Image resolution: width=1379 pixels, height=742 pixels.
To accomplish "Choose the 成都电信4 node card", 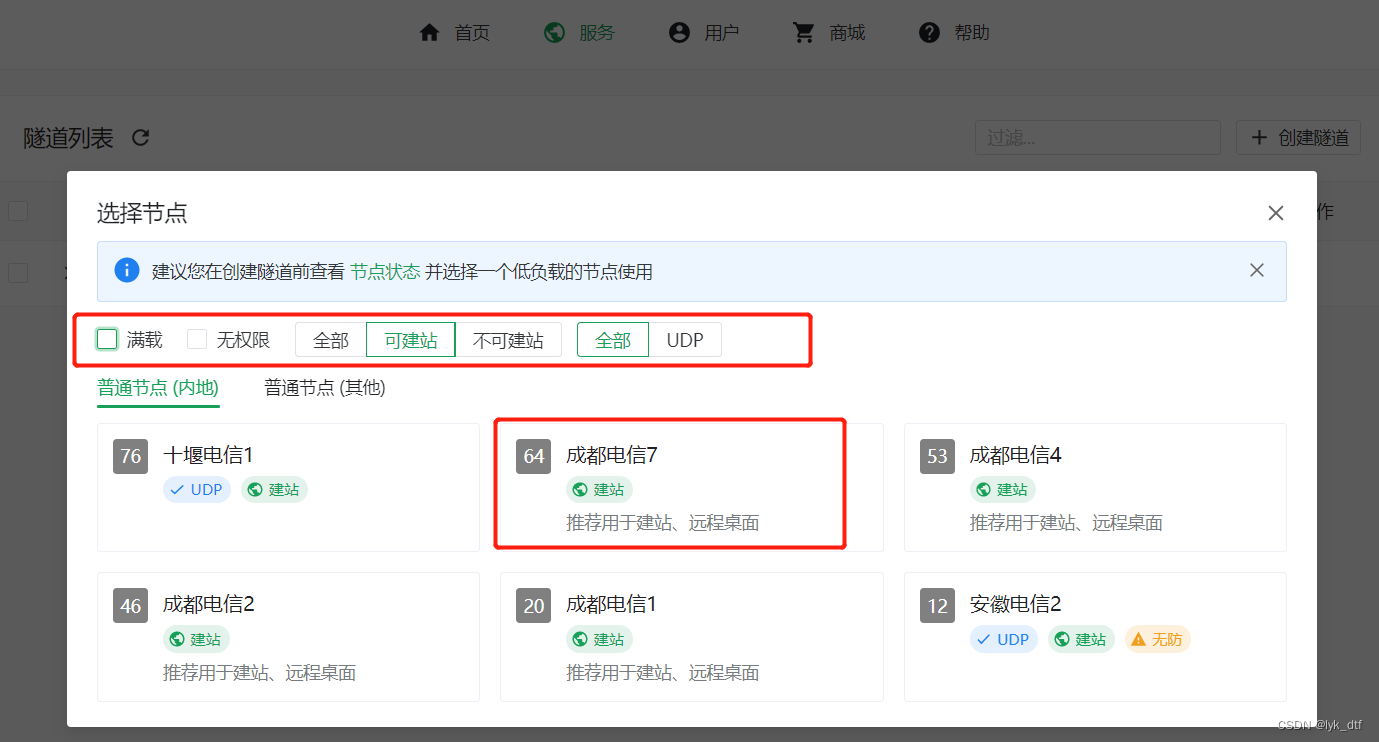I will [x=1095, y=487].
